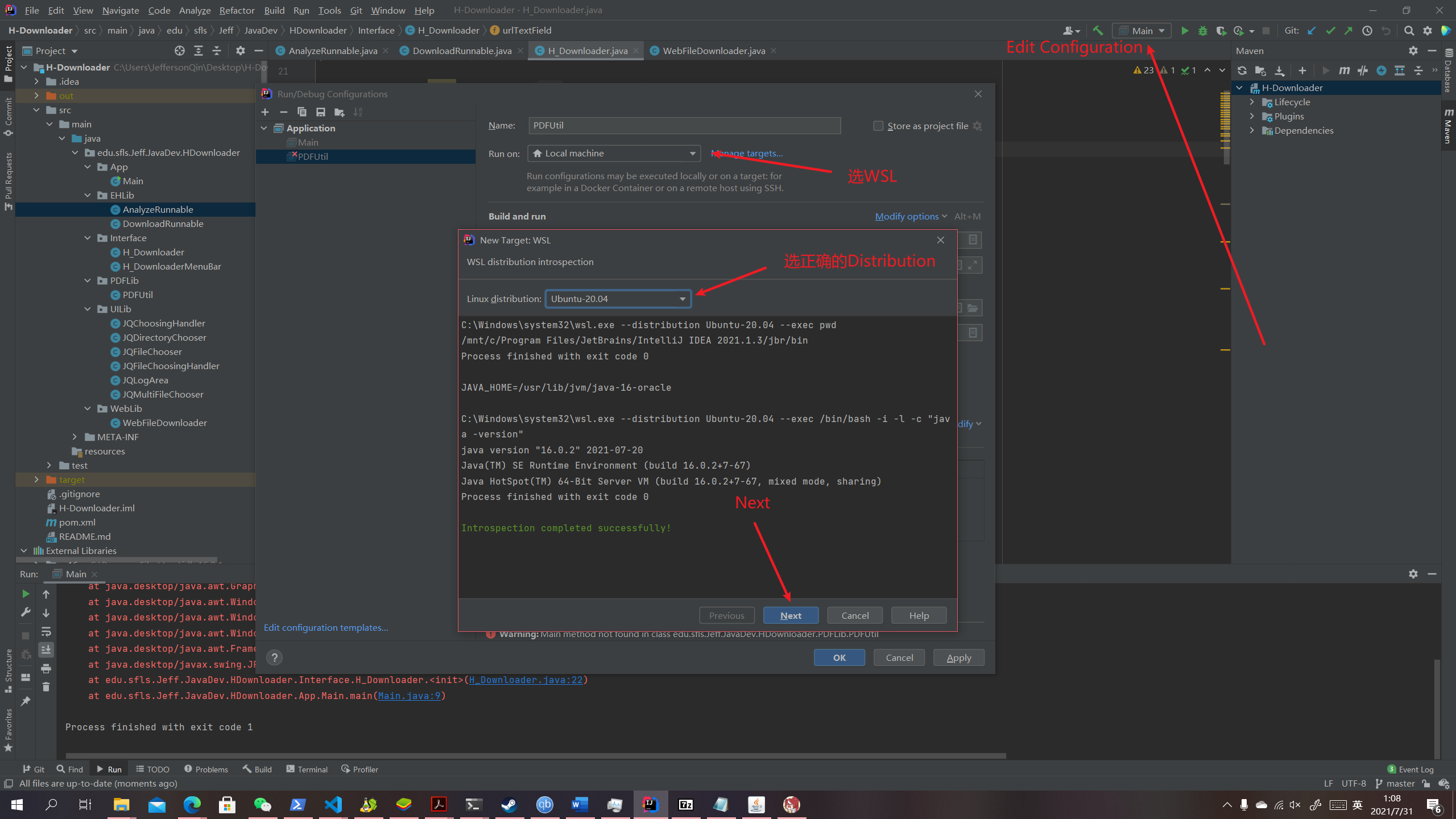
Task: Open the Navigate menu
Action: pyautogui.click(x=121, y=10)
